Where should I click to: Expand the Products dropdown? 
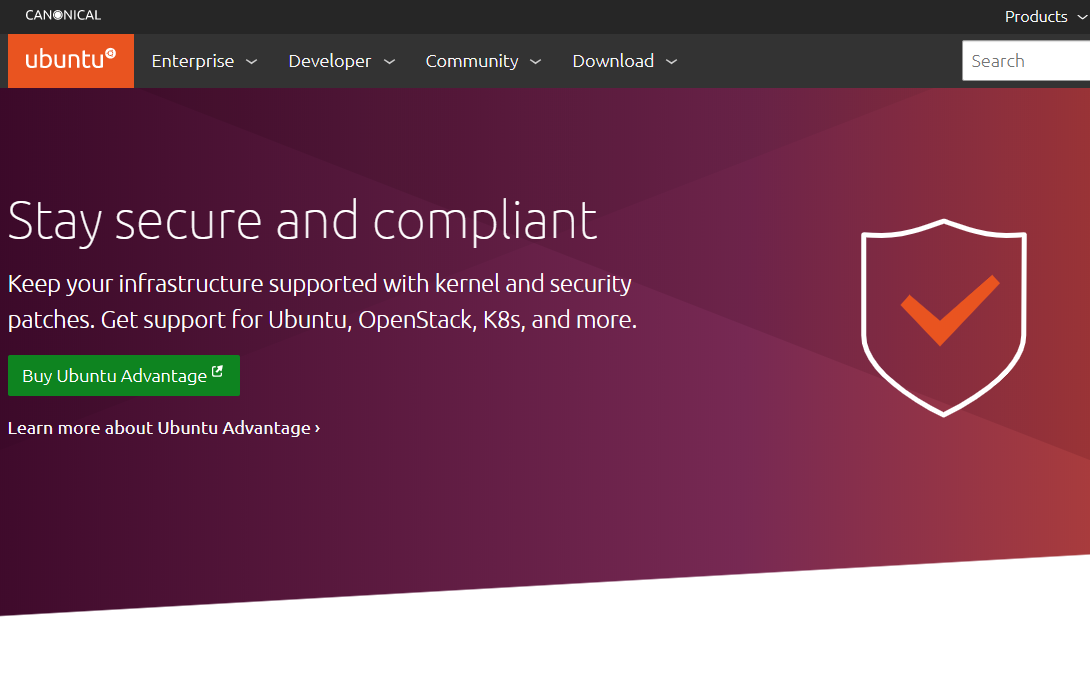pos(1046,17)
